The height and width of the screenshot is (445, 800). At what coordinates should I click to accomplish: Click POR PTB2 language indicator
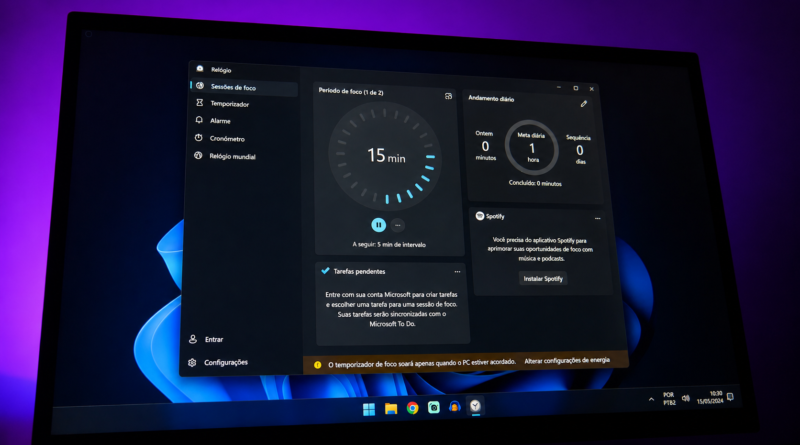pyautogui.click(x=669, y=399)
